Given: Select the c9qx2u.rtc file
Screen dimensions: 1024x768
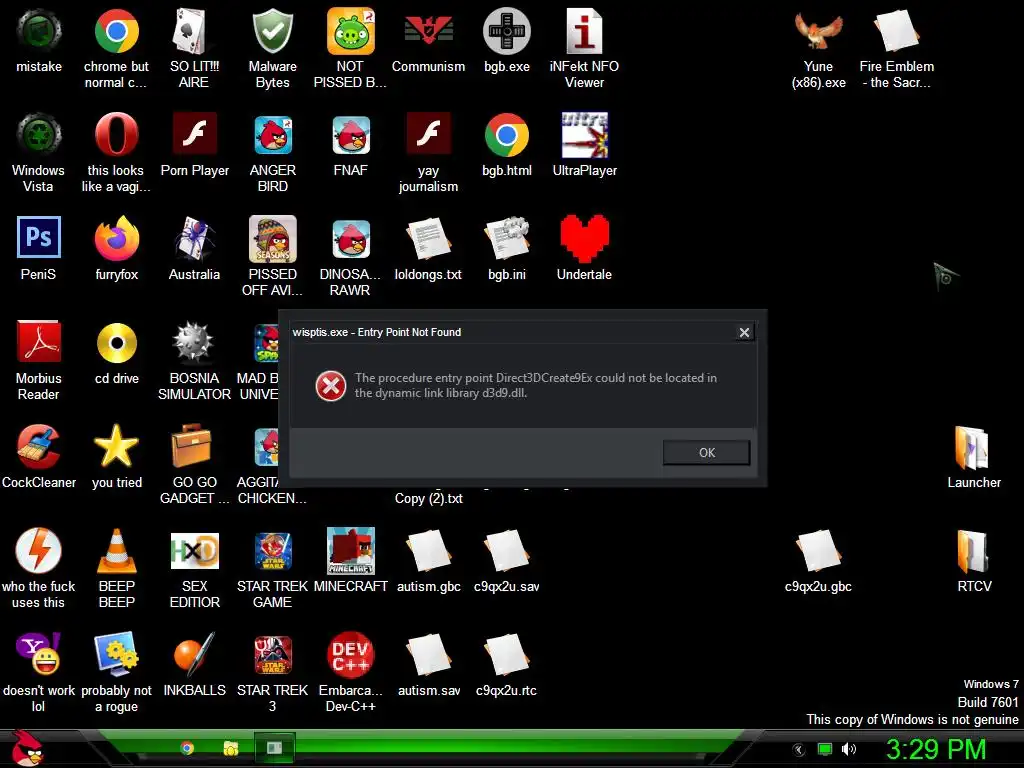Looking at the screenshot, I should (506, 654).
